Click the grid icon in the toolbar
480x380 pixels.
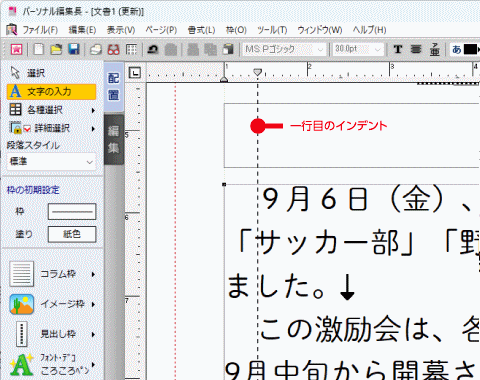(x=131, y=49)
